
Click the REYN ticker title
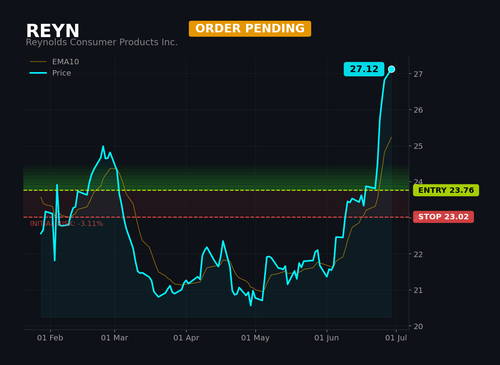click(53, 31)
